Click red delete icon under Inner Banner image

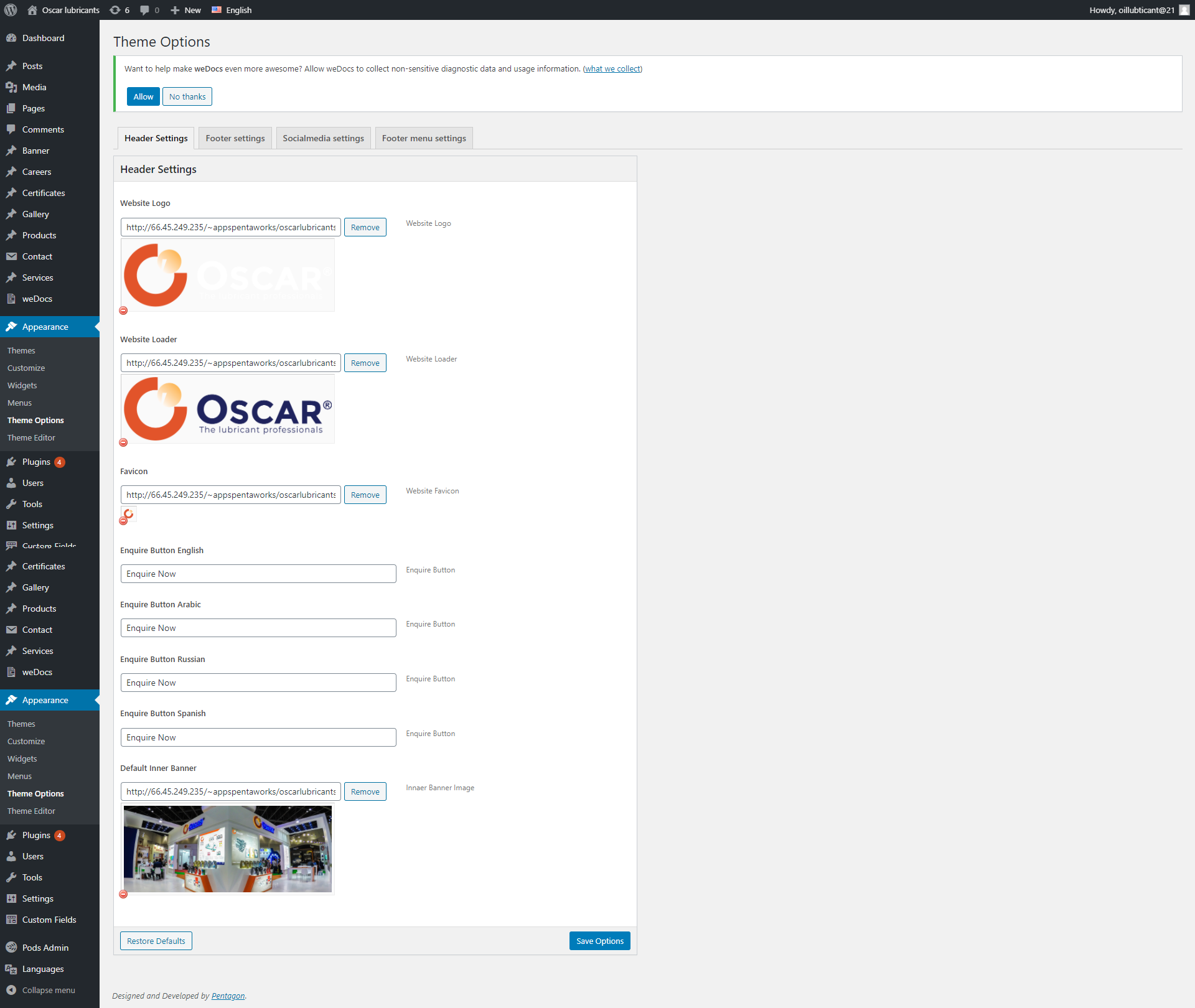tap(123, 894)
